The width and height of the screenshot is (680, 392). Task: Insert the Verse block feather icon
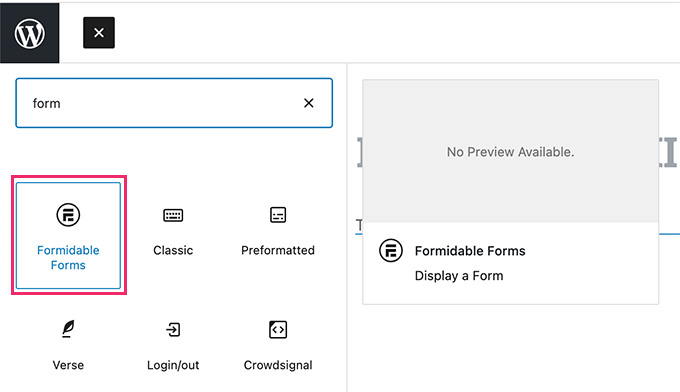[x=68, y=329]
